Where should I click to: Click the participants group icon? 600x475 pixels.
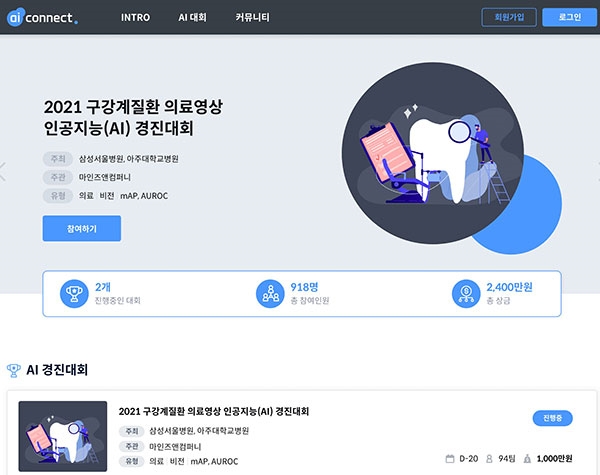coord(270,294)
